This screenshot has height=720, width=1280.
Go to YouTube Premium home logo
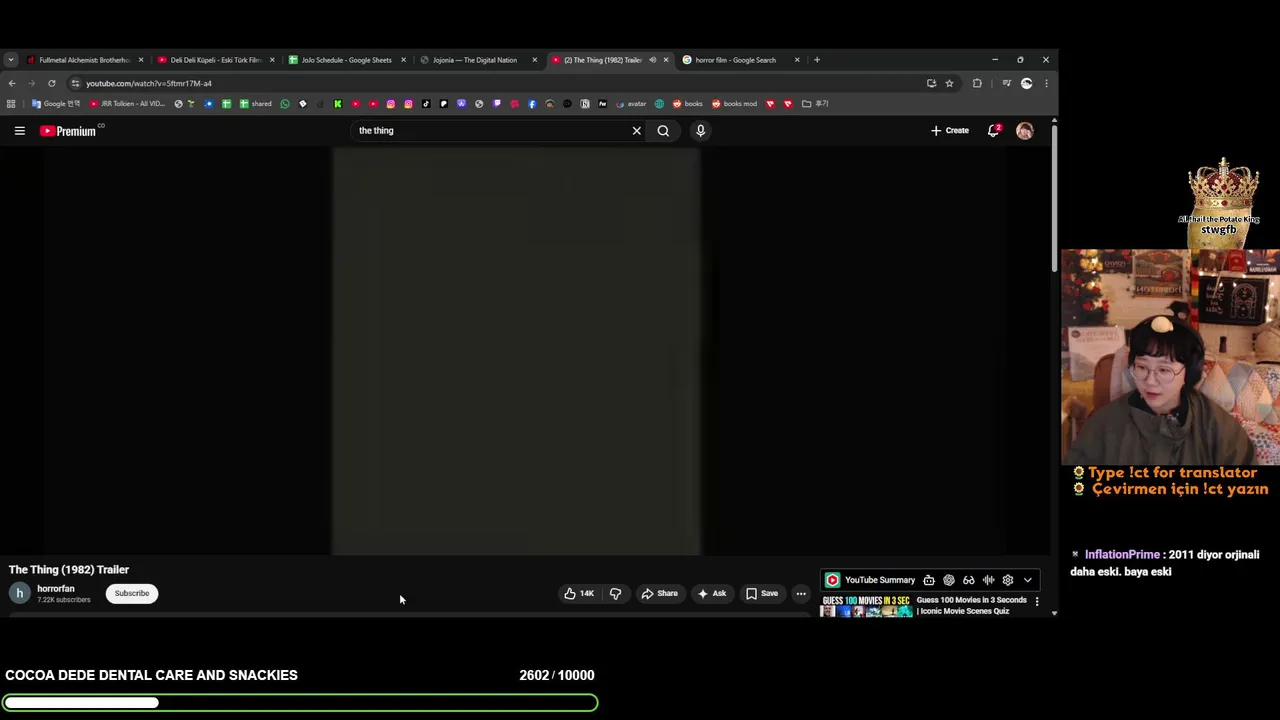(68, 131)
